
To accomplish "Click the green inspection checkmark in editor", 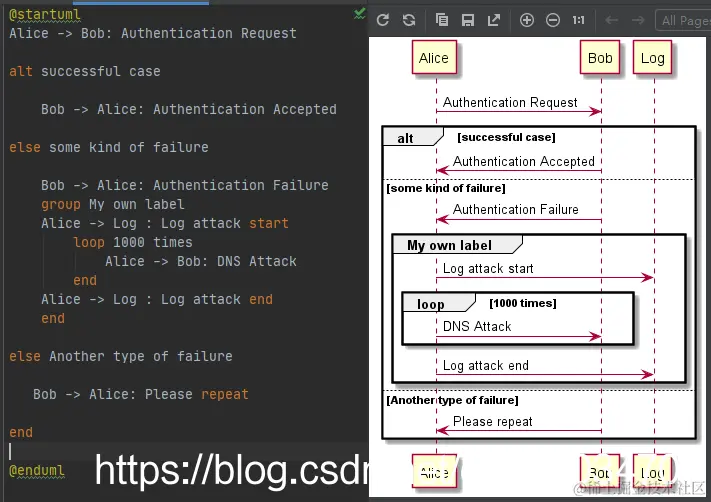I will (x=360, y=14).
